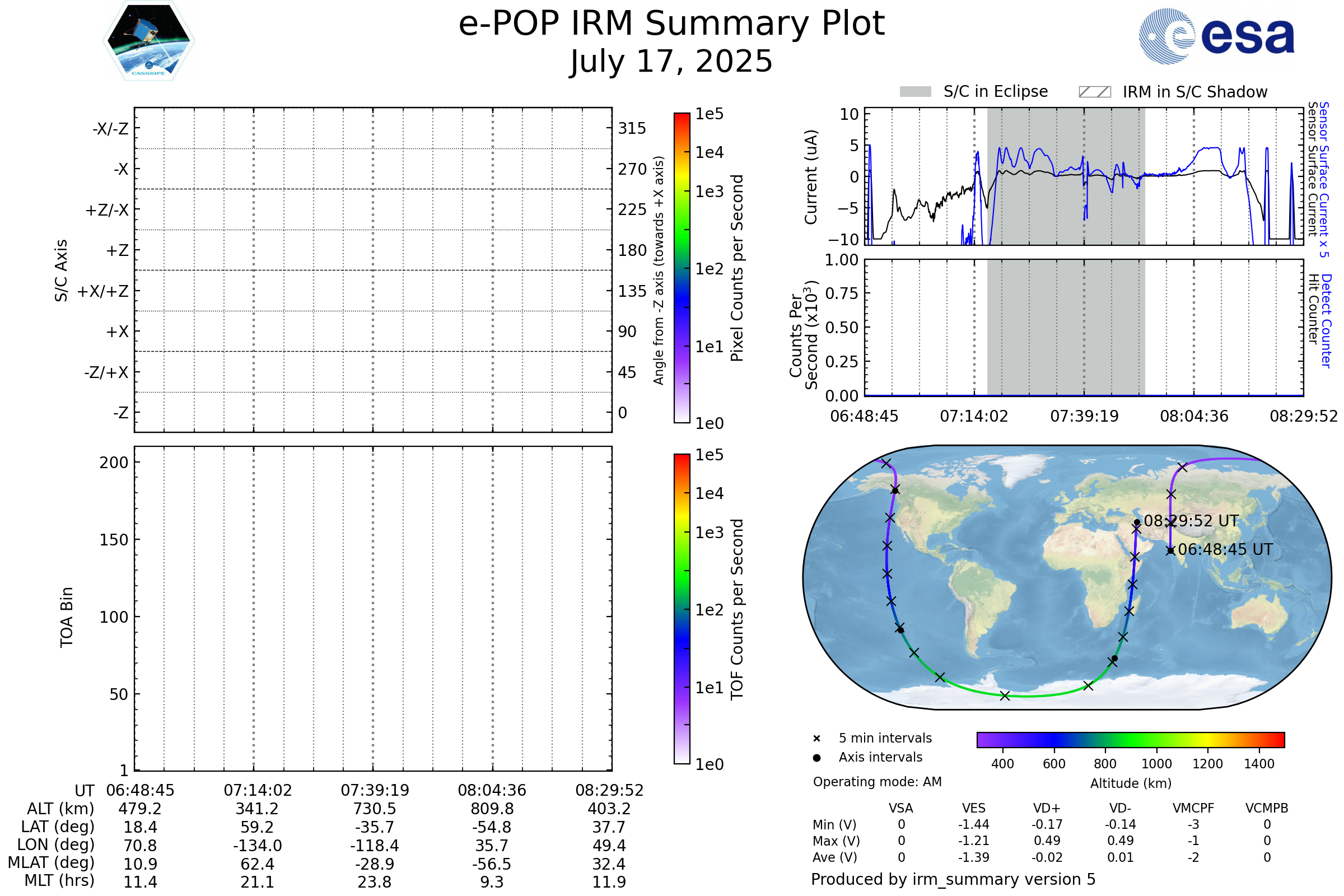
Task: Click the ESA logo
Action: coord(1217,36)
